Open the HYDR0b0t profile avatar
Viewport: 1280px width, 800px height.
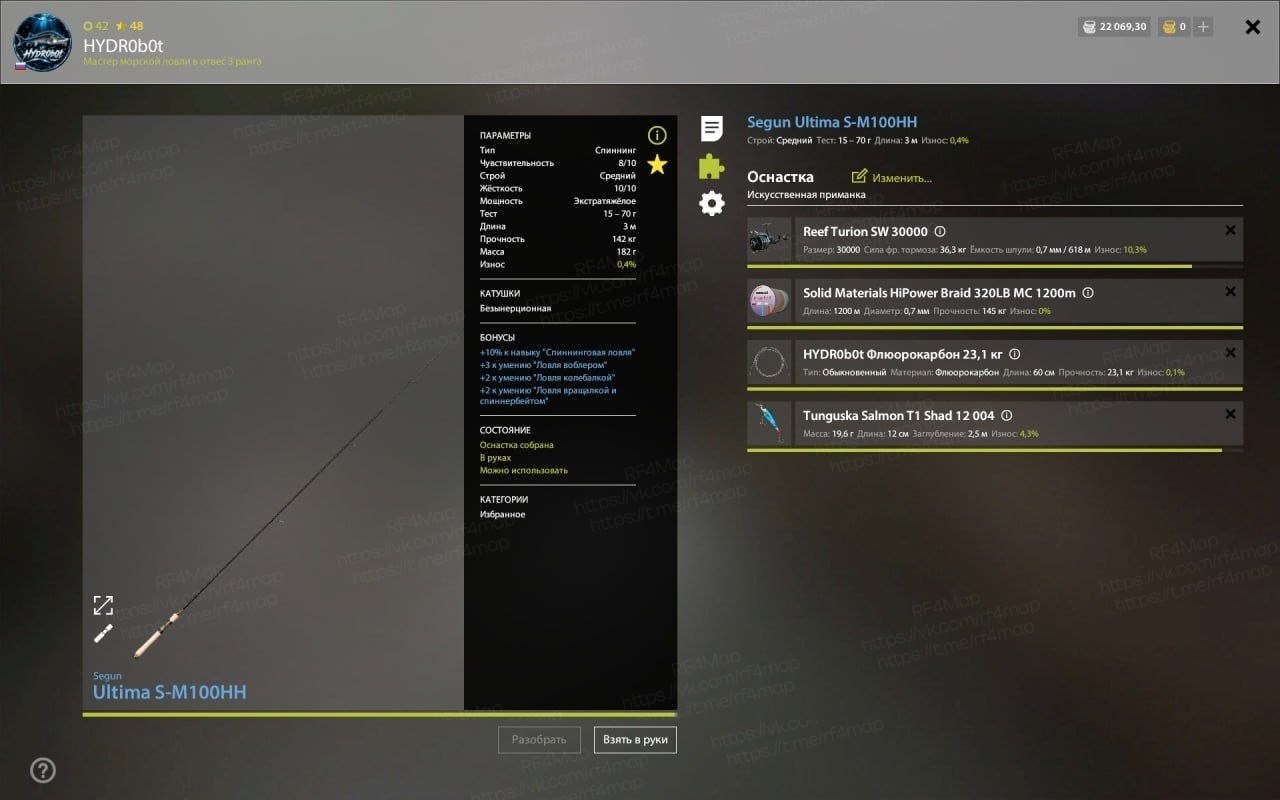[42, 42]
